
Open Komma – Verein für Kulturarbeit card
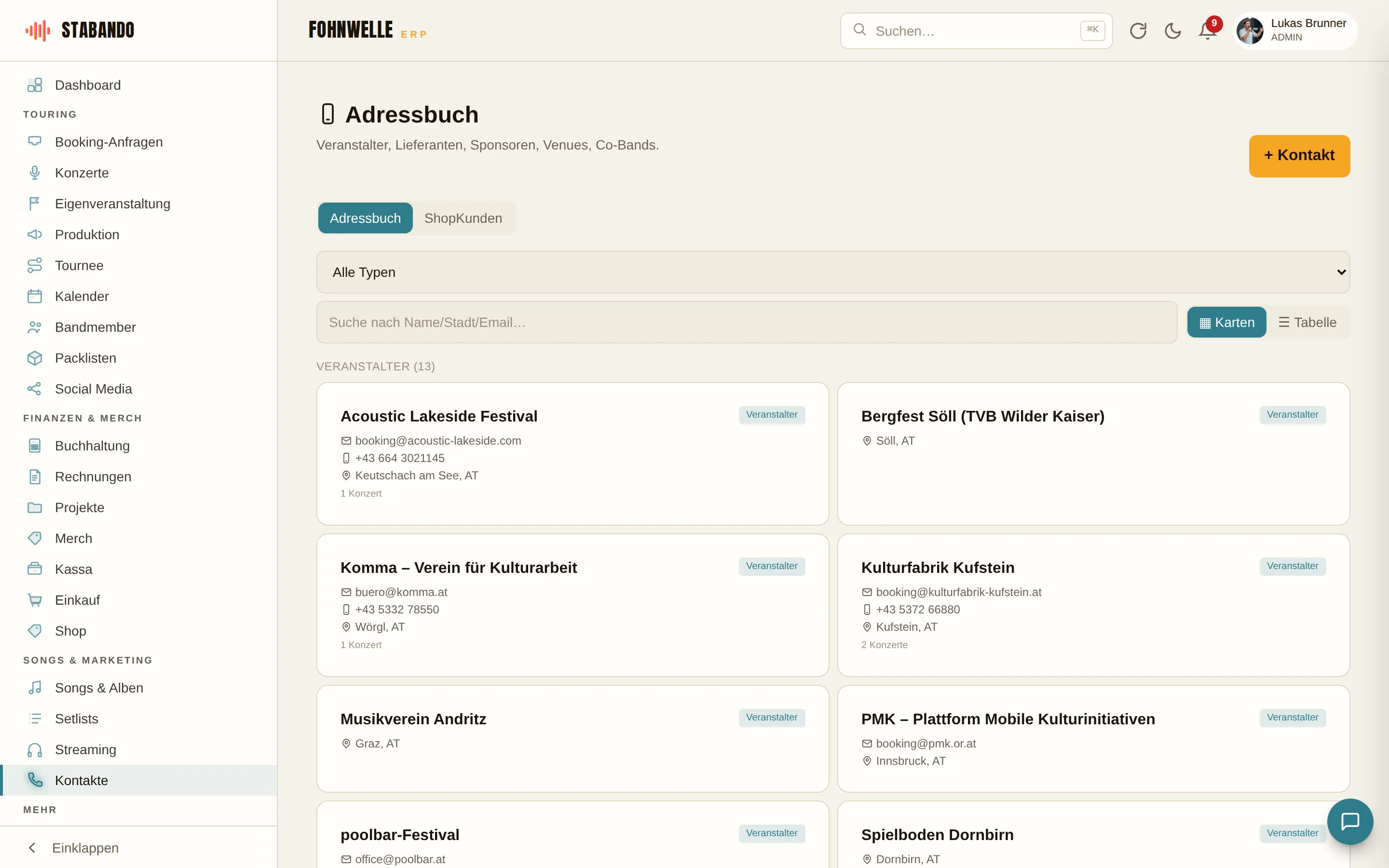(572, 605)
